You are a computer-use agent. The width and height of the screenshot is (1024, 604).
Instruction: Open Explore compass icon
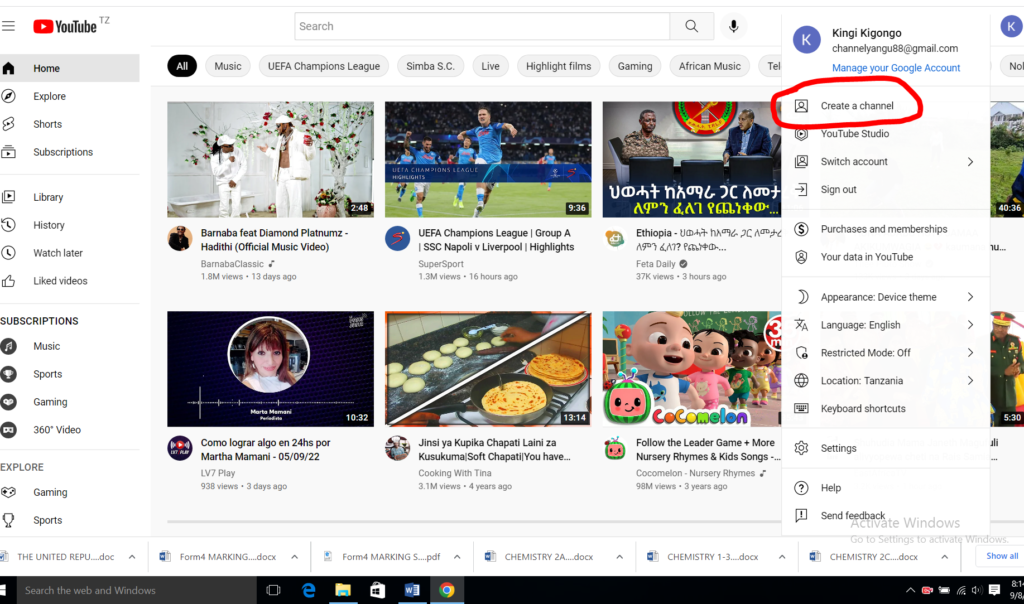click(x=8, y=96)
